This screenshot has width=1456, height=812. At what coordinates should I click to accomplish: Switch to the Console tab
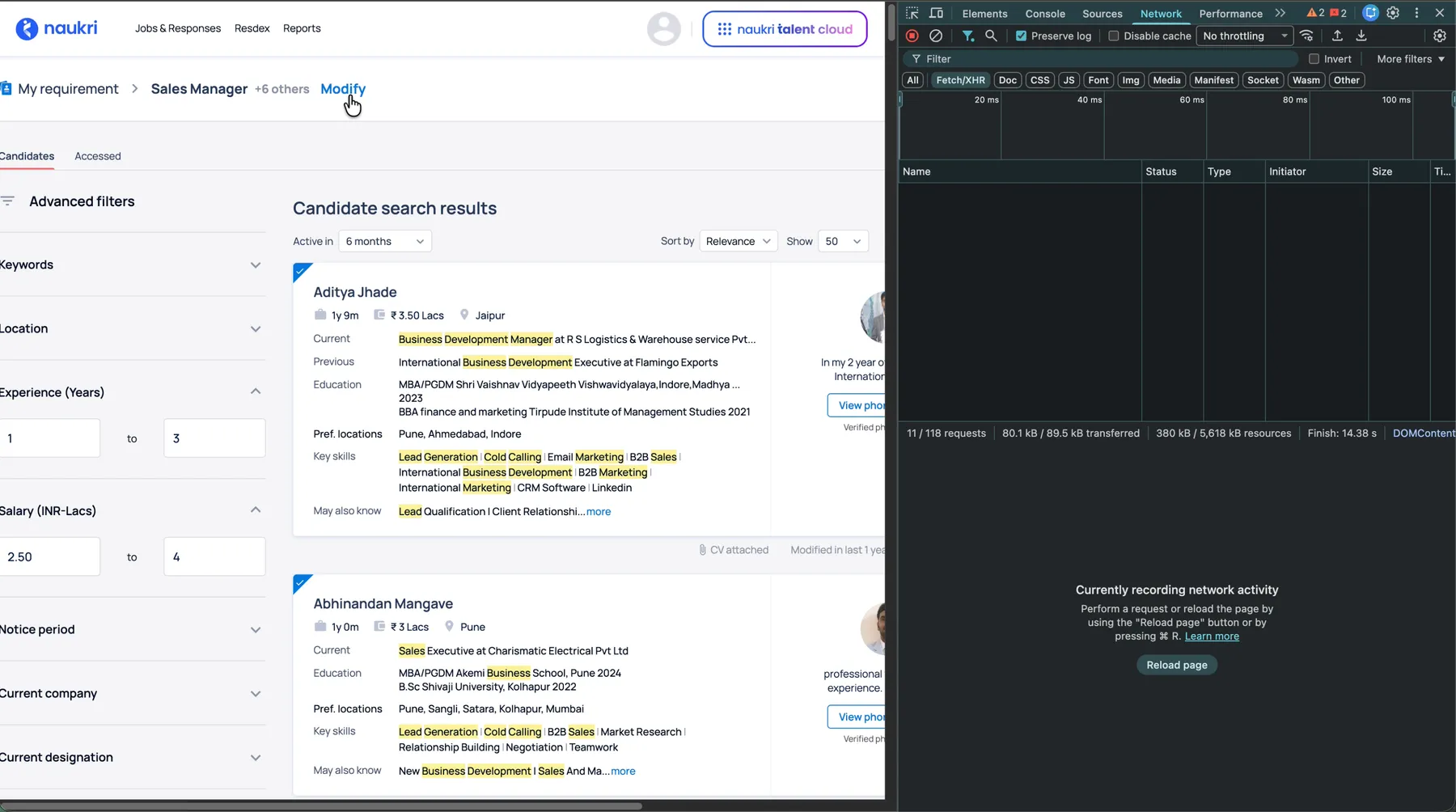point(1045,14)
